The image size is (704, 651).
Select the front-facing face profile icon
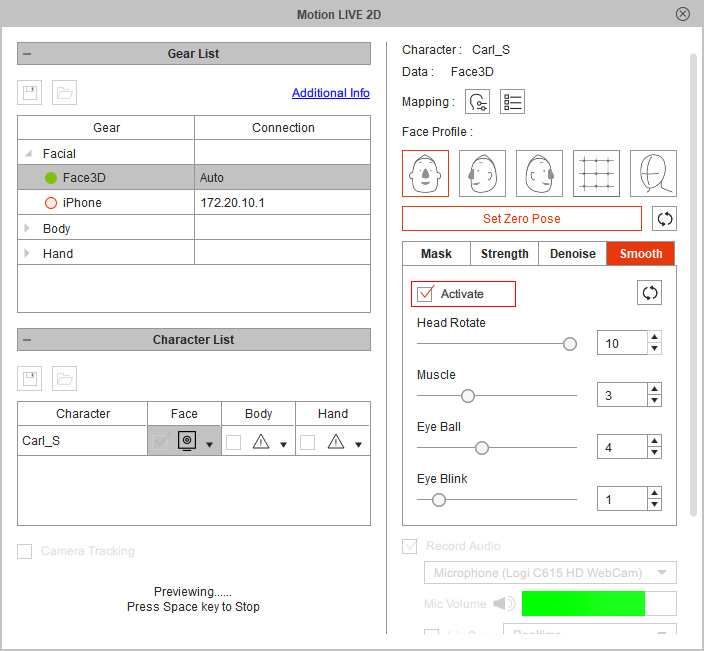pos(425,173)
